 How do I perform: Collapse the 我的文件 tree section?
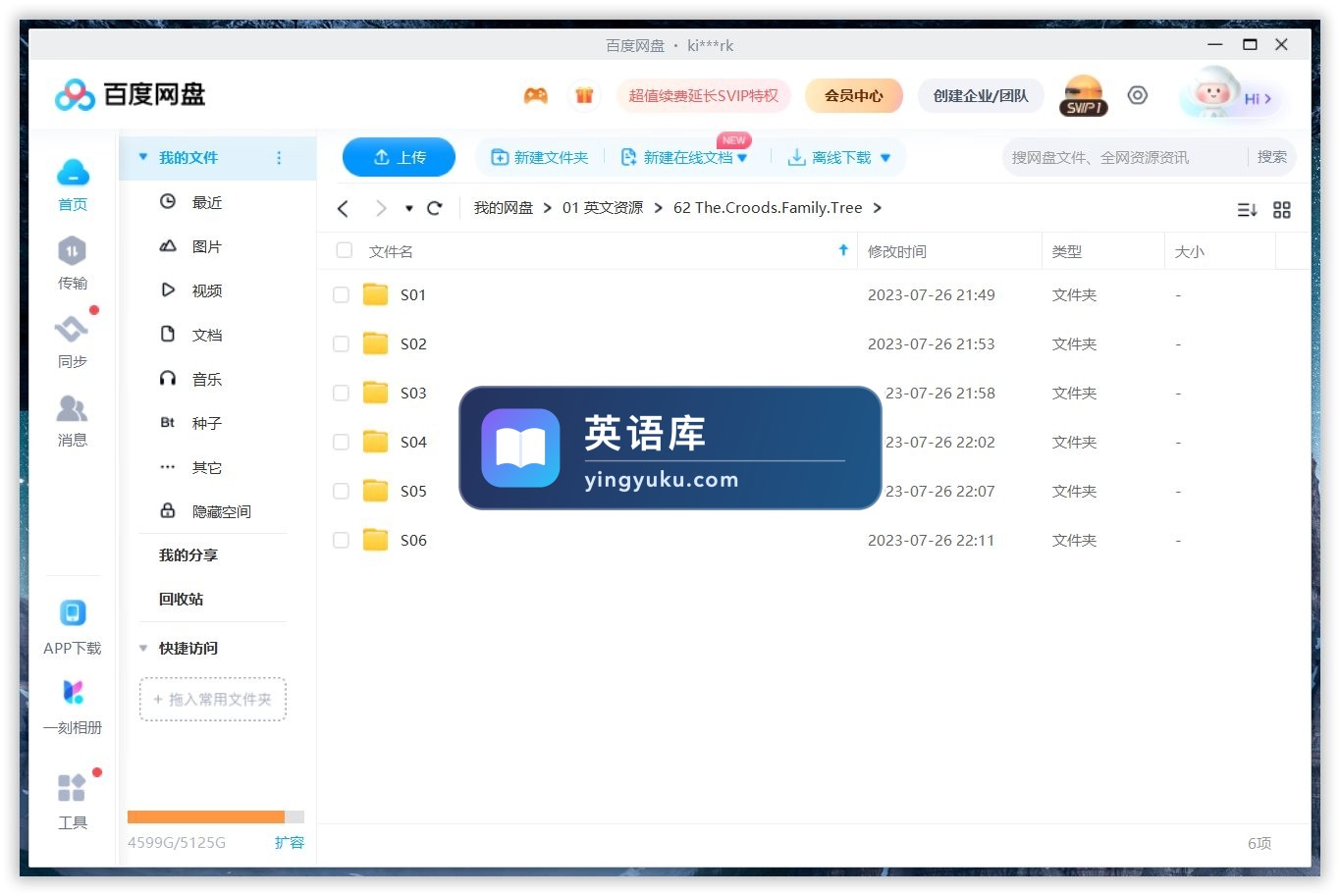click(143, 157)
